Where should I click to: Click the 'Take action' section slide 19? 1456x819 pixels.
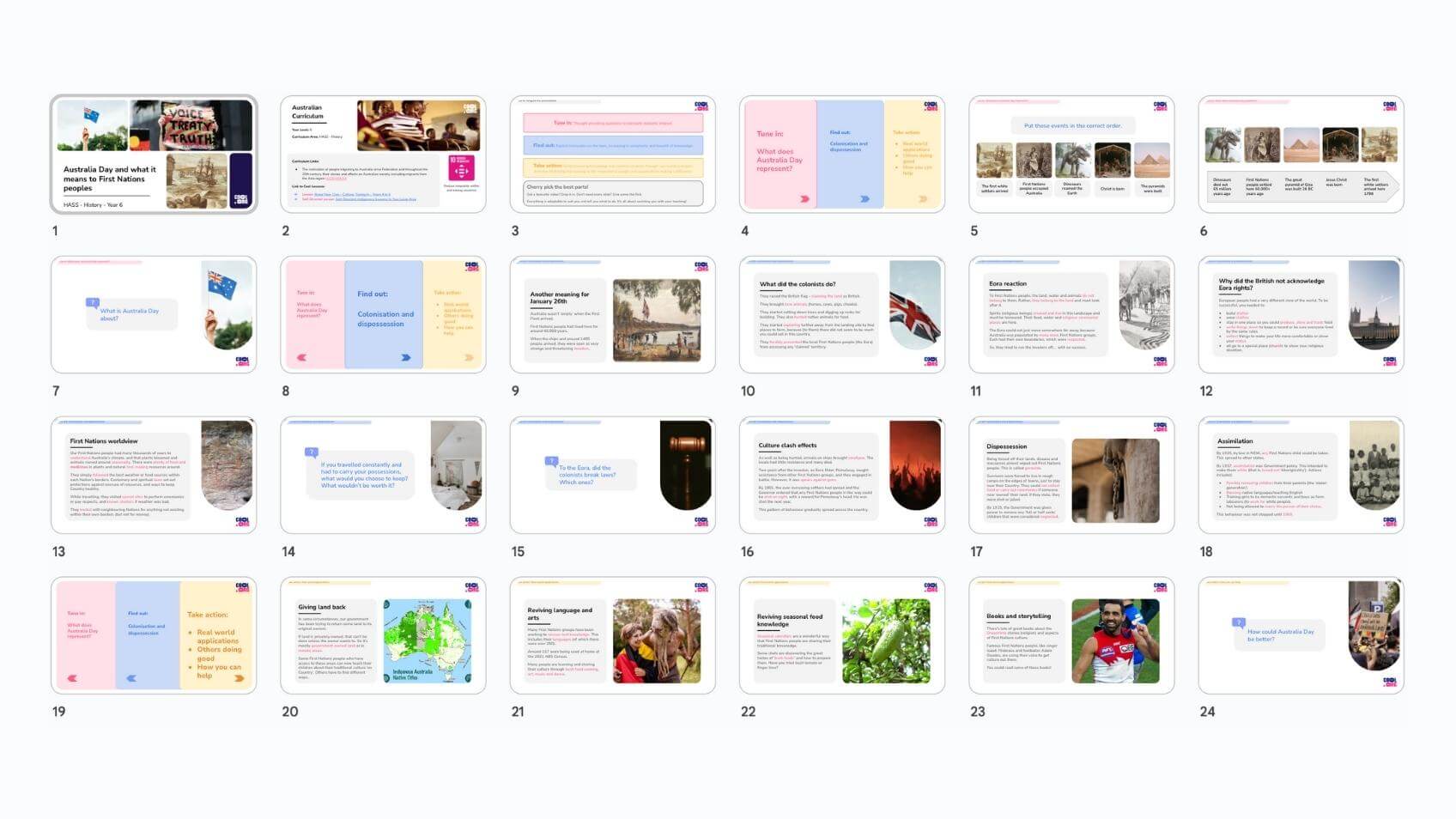pos(154,635)
